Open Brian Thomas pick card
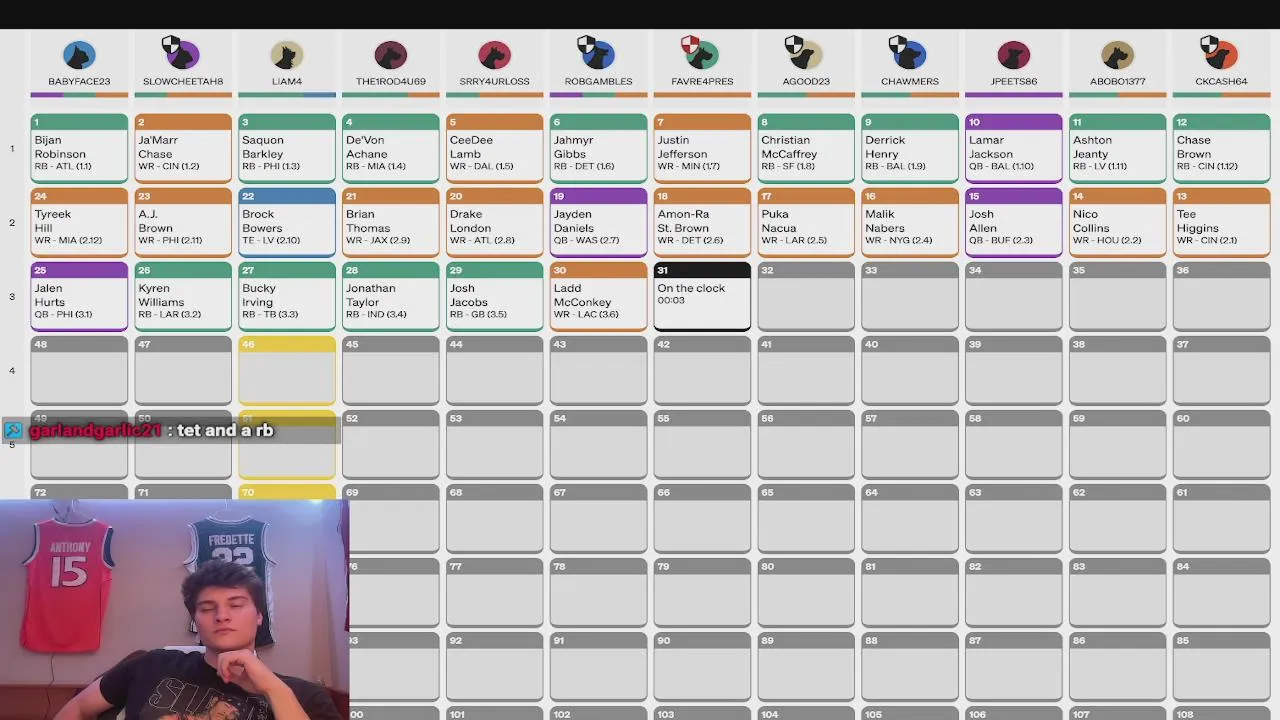Viewport: 1280px width, 720px height. click(391, 222)
